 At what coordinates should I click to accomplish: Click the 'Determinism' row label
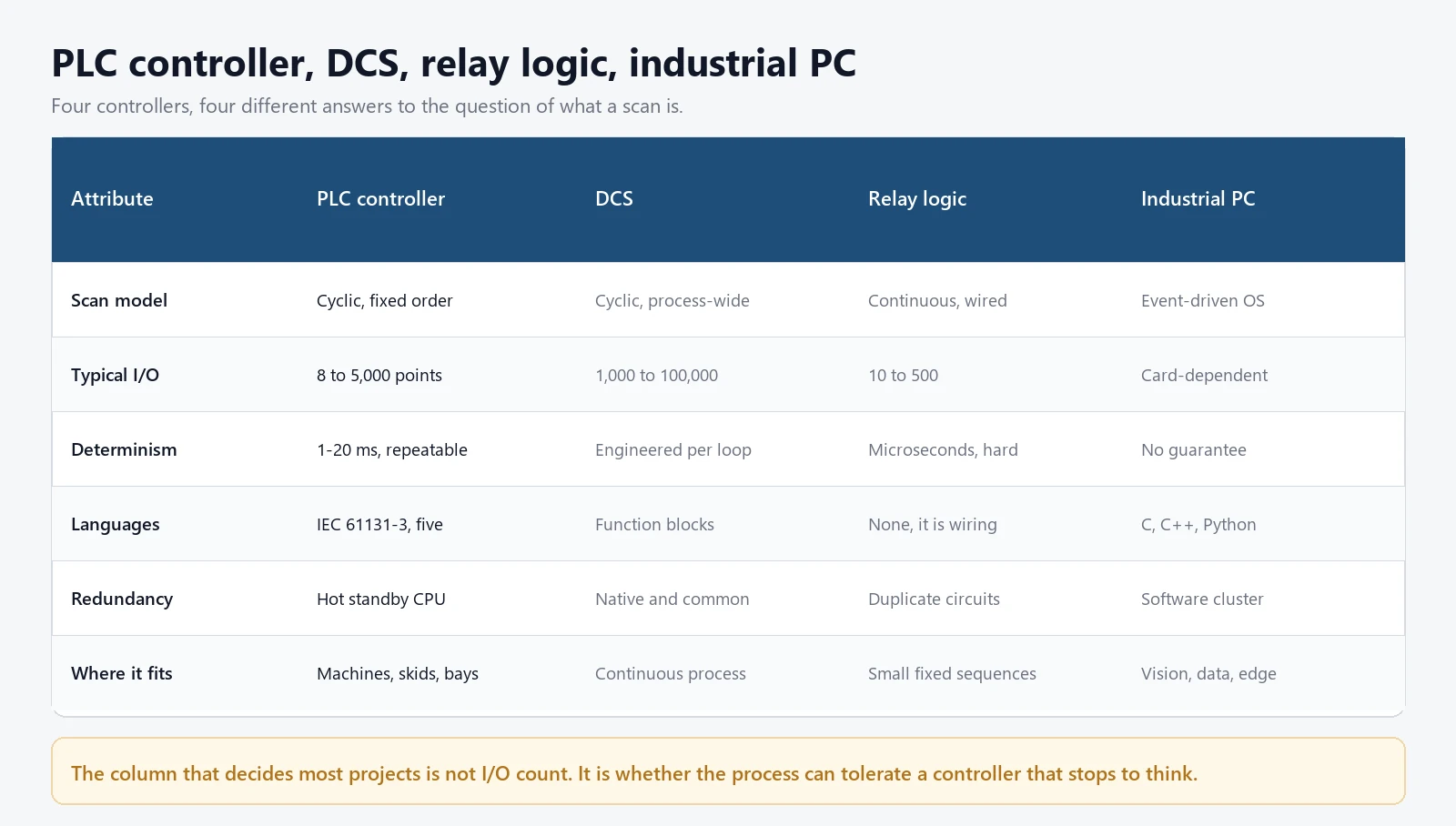[x=124, y=449]
